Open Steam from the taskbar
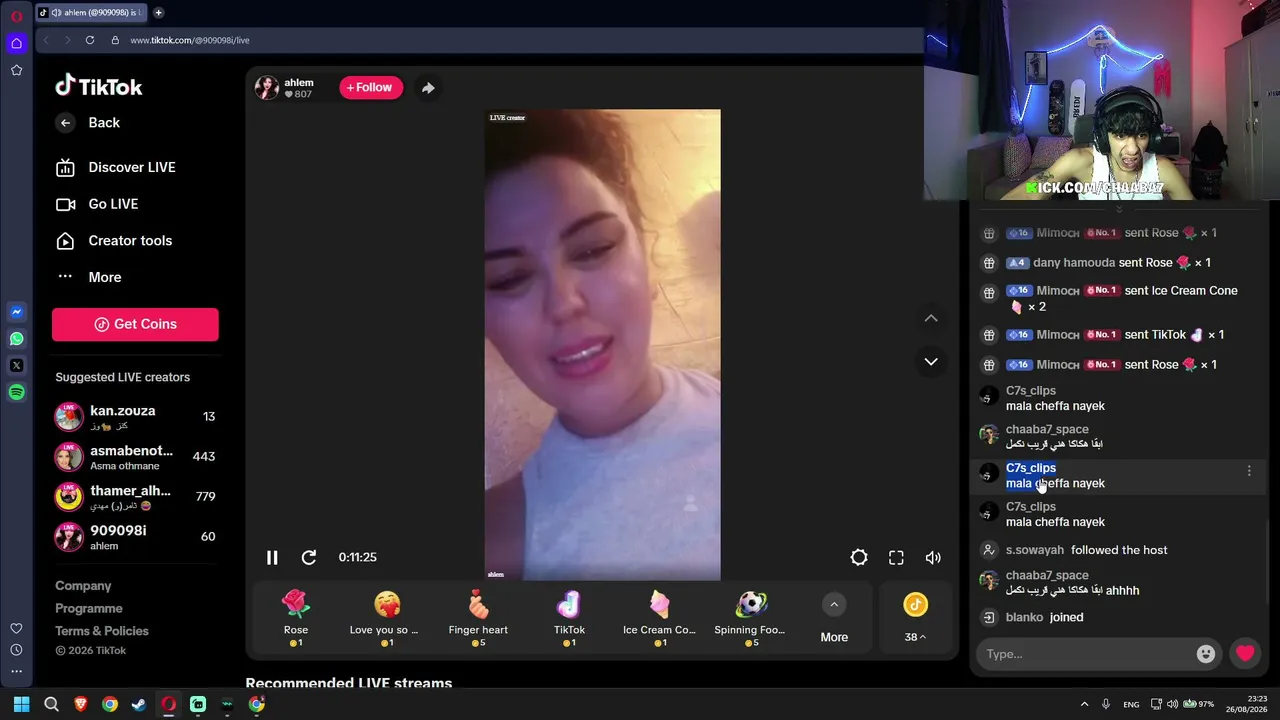The height and width of the screenshot is (720, 1280). [x=139, y=704]
